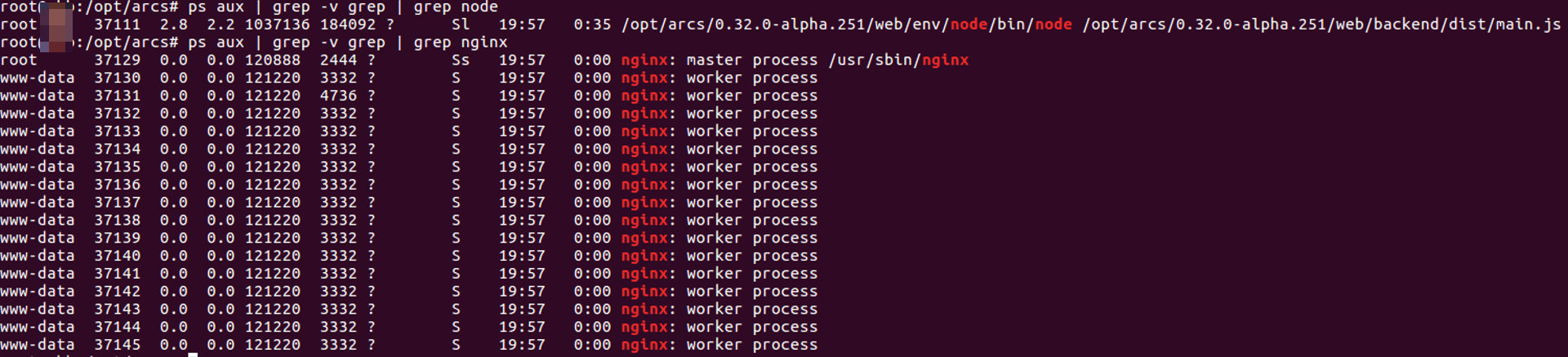Click the RSS value 2444
The image size is (1568, 357).
pos(338,60)
